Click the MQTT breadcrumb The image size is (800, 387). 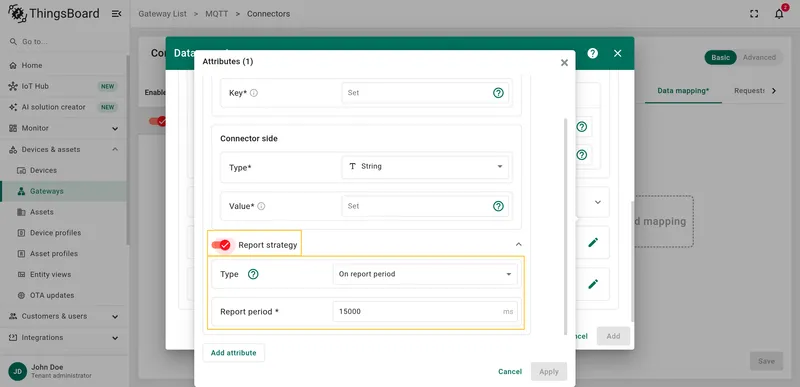(217, 14)
